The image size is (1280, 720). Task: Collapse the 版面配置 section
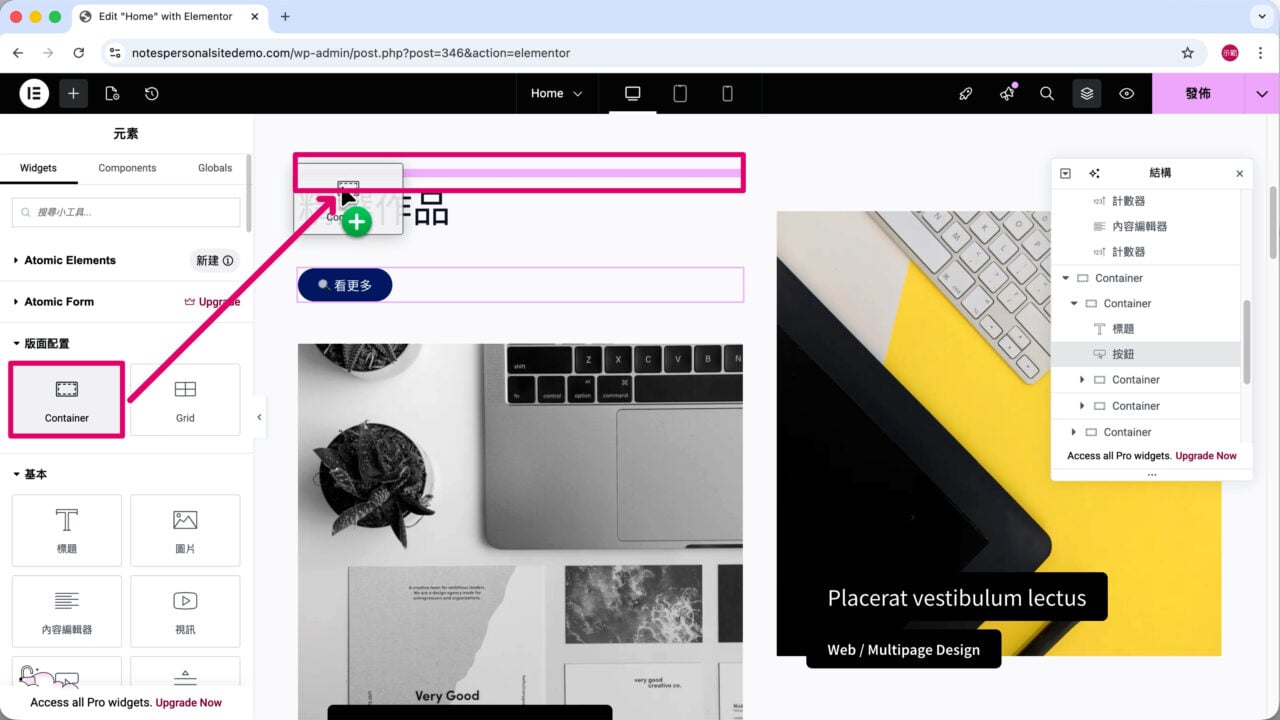click(x=41, y=343)
